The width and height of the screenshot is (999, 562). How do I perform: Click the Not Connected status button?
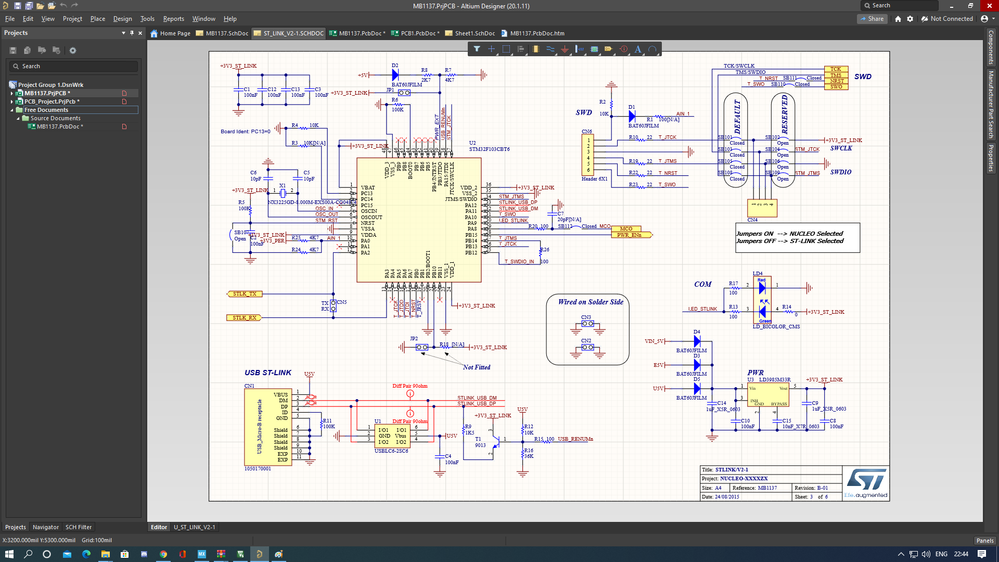tap(947, 19)
